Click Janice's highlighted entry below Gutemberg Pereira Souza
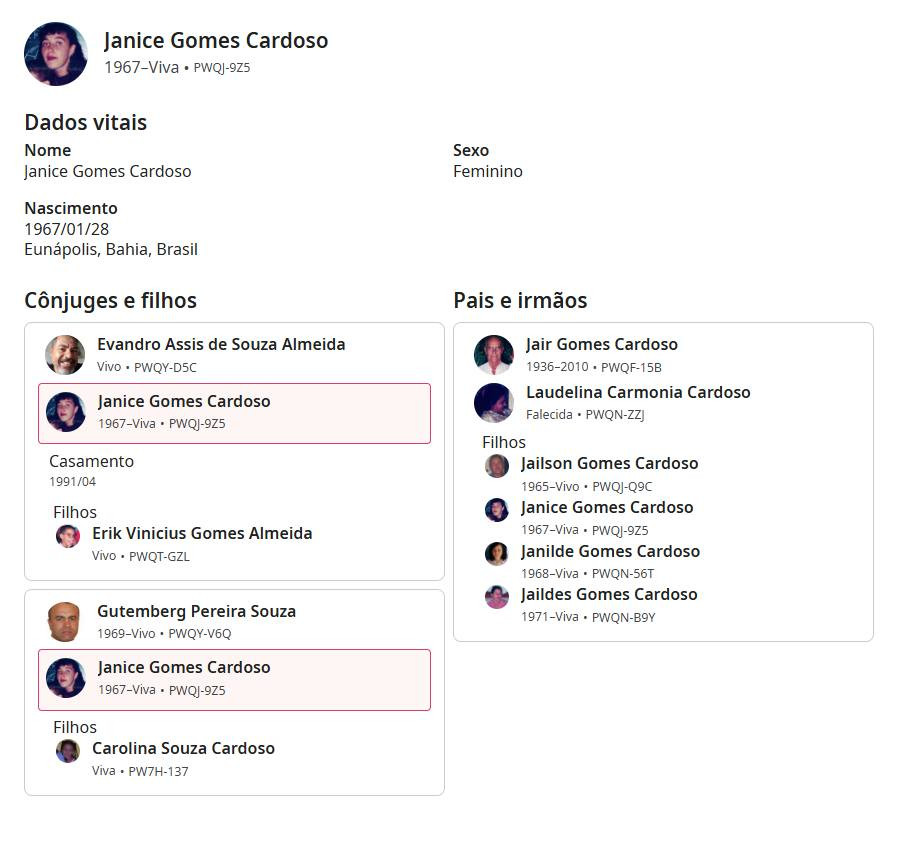899x844 pixels. click(234, 679)
